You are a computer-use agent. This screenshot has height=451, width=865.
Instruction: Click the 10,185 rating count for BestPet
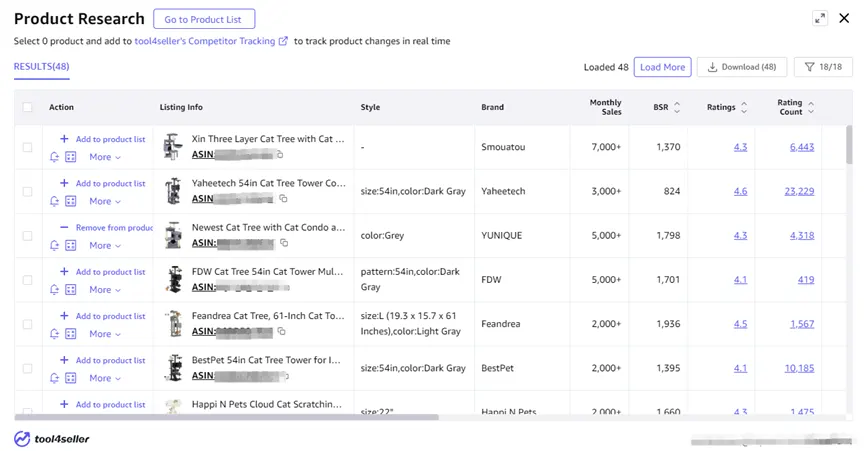coord(799,368)
